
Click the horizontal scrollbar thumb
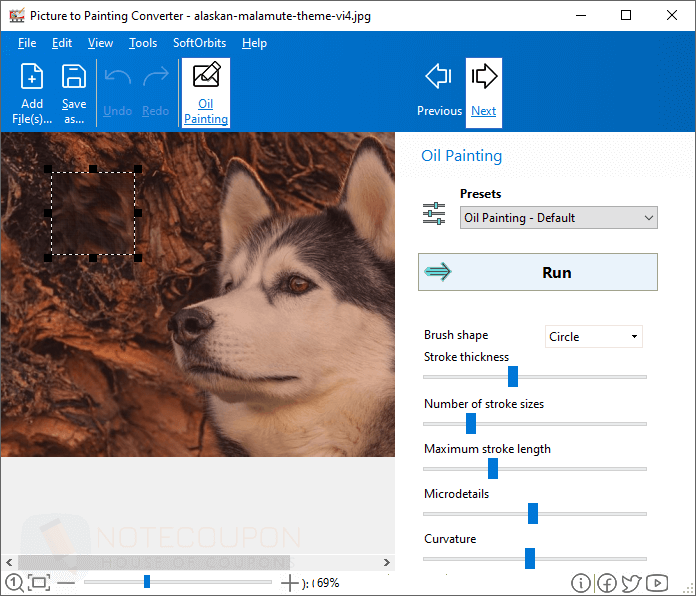154,562
